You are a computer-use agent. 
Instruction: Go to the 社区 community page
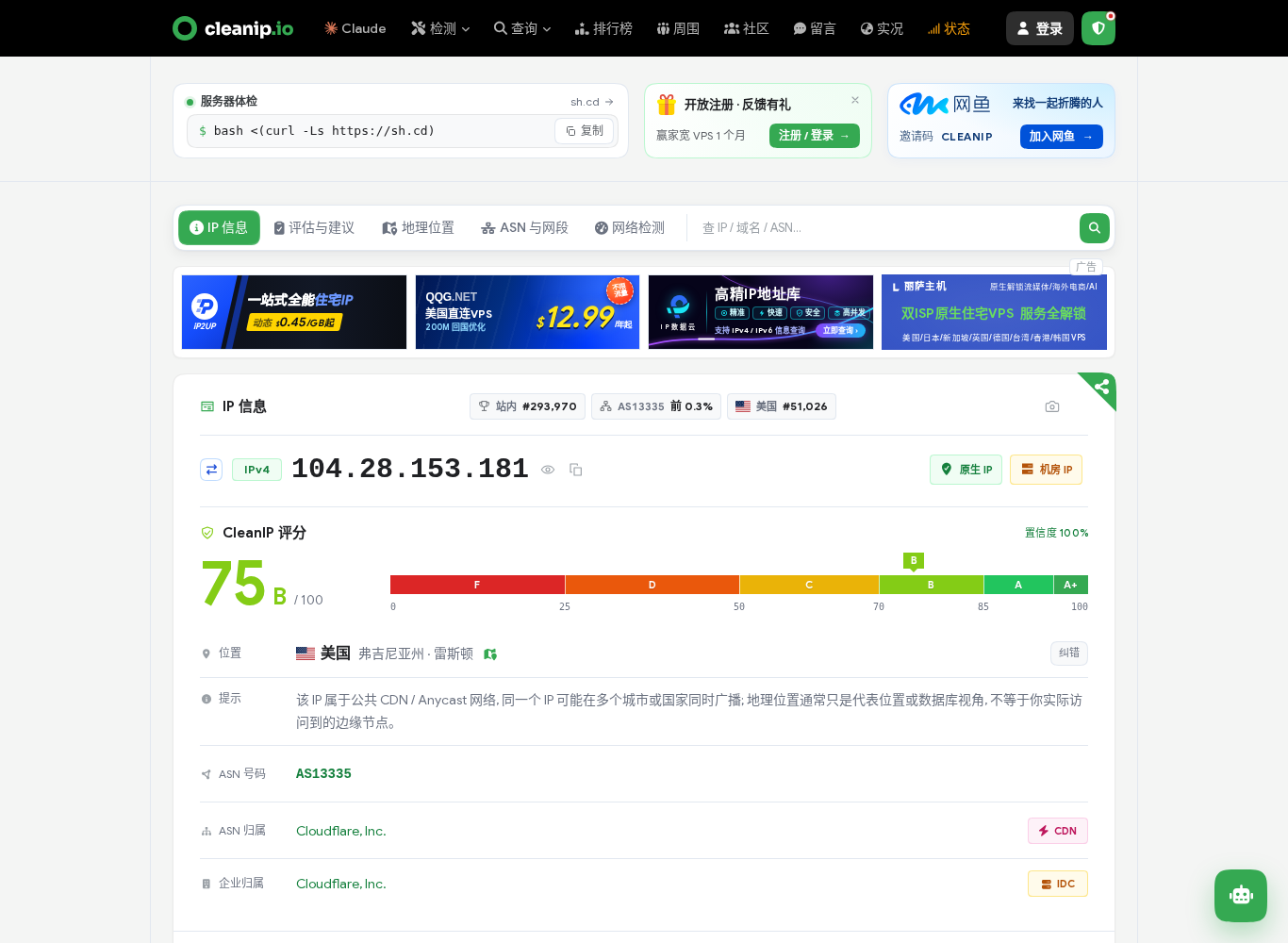746,28
